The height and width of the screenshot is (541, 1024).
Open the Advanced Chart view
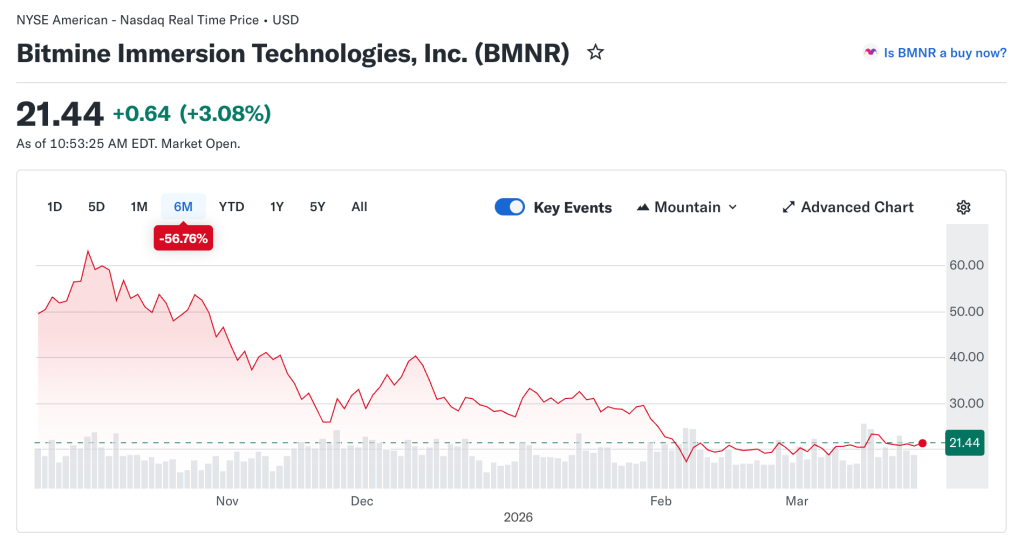click(x=857, y=207)
